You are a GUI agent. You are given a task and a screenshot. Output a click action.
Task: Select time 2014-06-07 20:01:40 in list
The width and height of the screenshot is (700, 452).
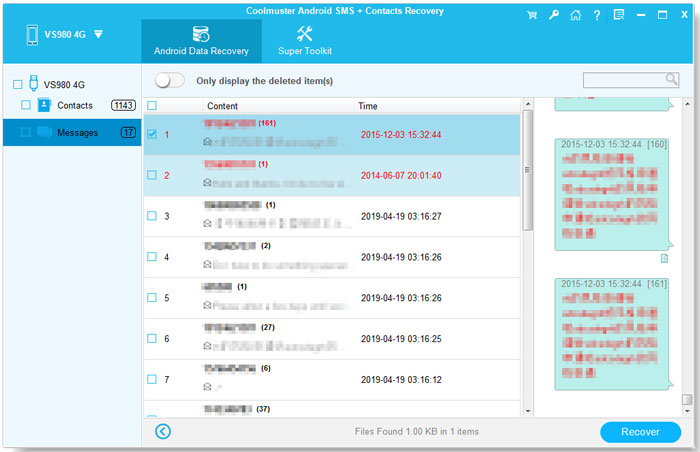pyautogui.click(x=401, y=176)
